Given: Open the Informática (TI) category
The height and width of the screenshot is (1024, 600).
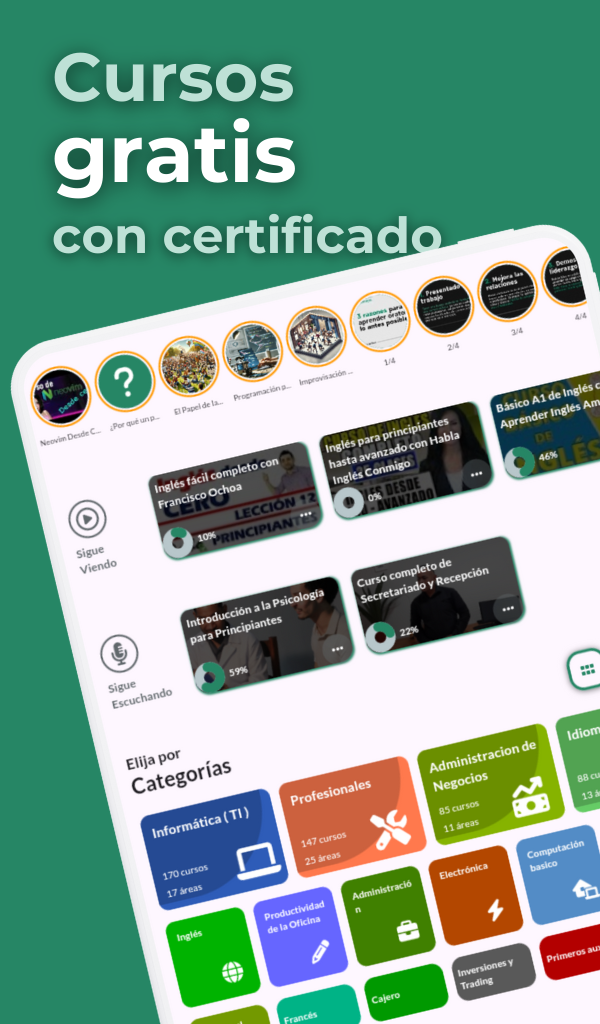Looking at the screenshot, I should (214, 849).
